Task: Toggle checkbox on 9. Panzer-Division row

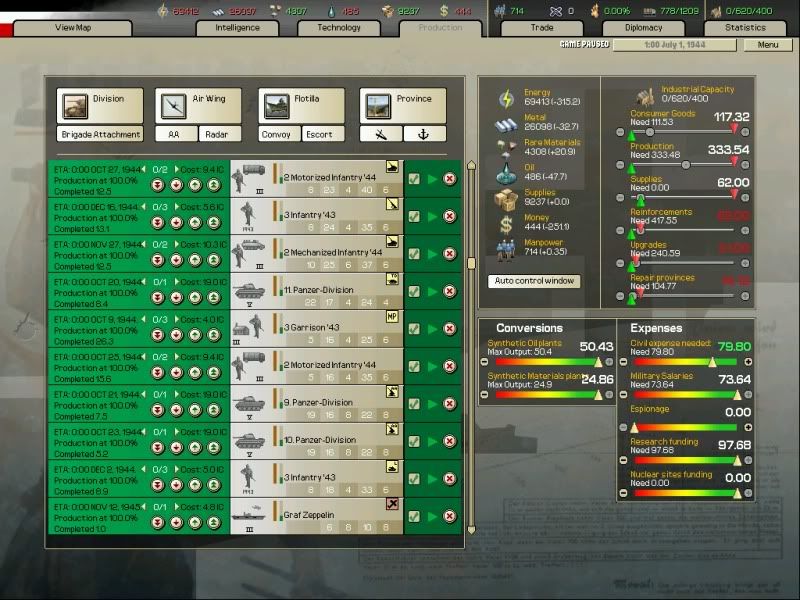Action: click(414, 401)
